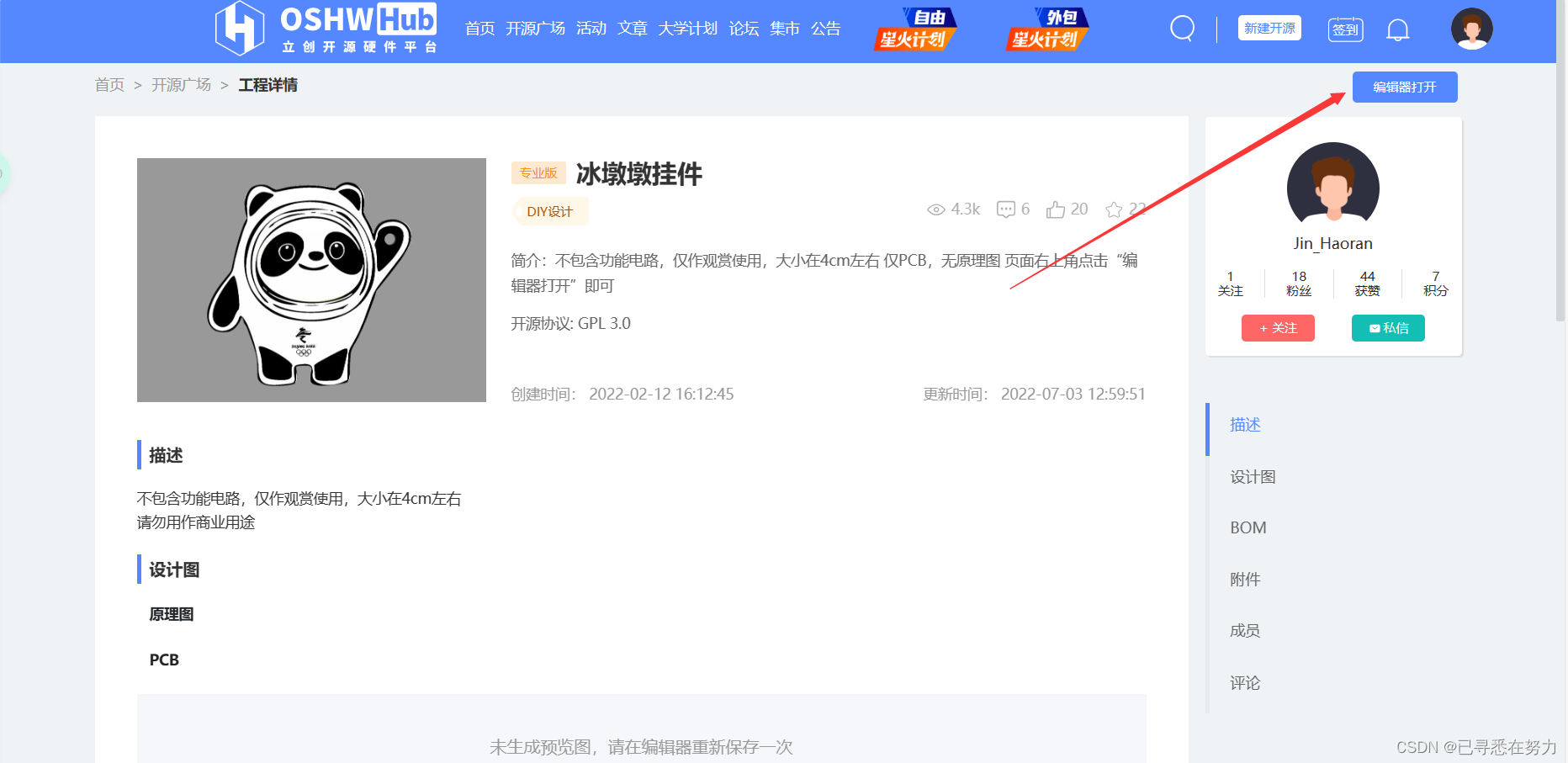Screen dimensions: 1568x763
Task: Click the author's 关注 count
Action: pyautogui.click(x=1230, y=283)
